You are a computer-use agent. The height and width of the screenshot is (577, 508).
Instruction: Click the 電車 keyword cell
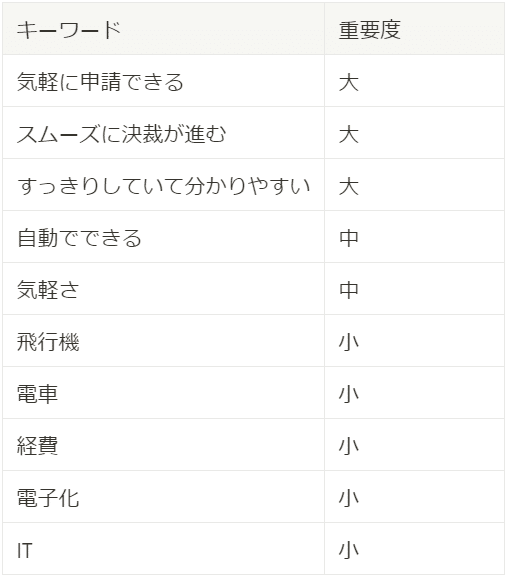tap(163, 393)
